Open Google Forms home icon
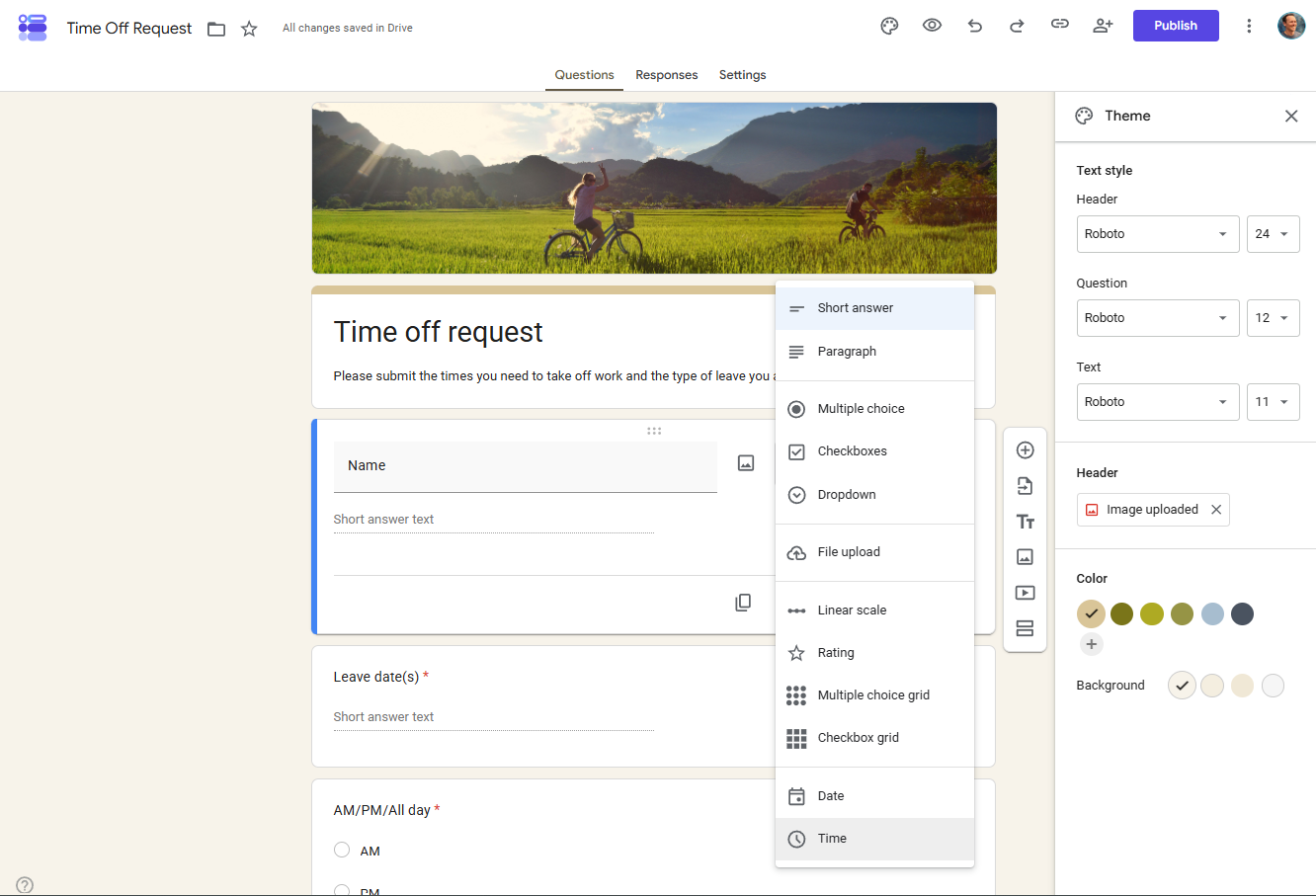 tap(33, 28)
